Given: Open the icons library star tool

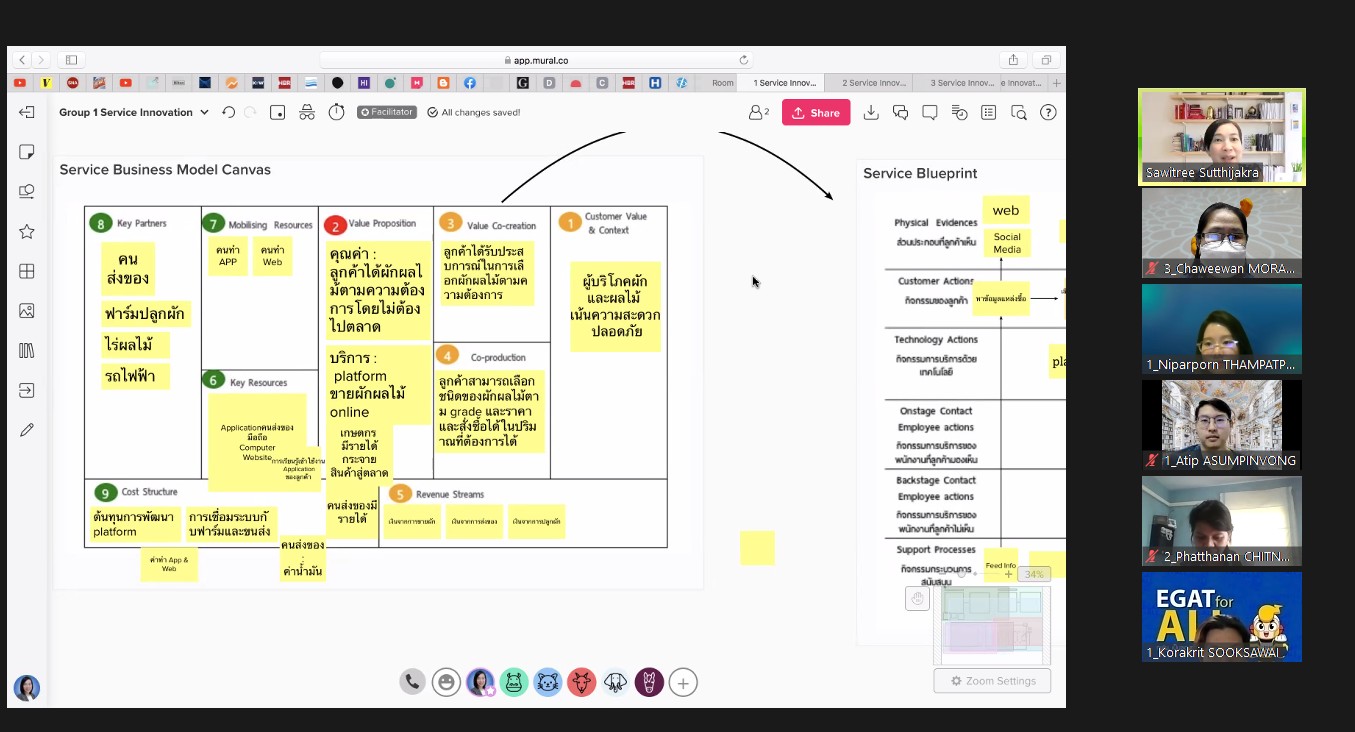Looking at the screenshot, I should point(27,232).
